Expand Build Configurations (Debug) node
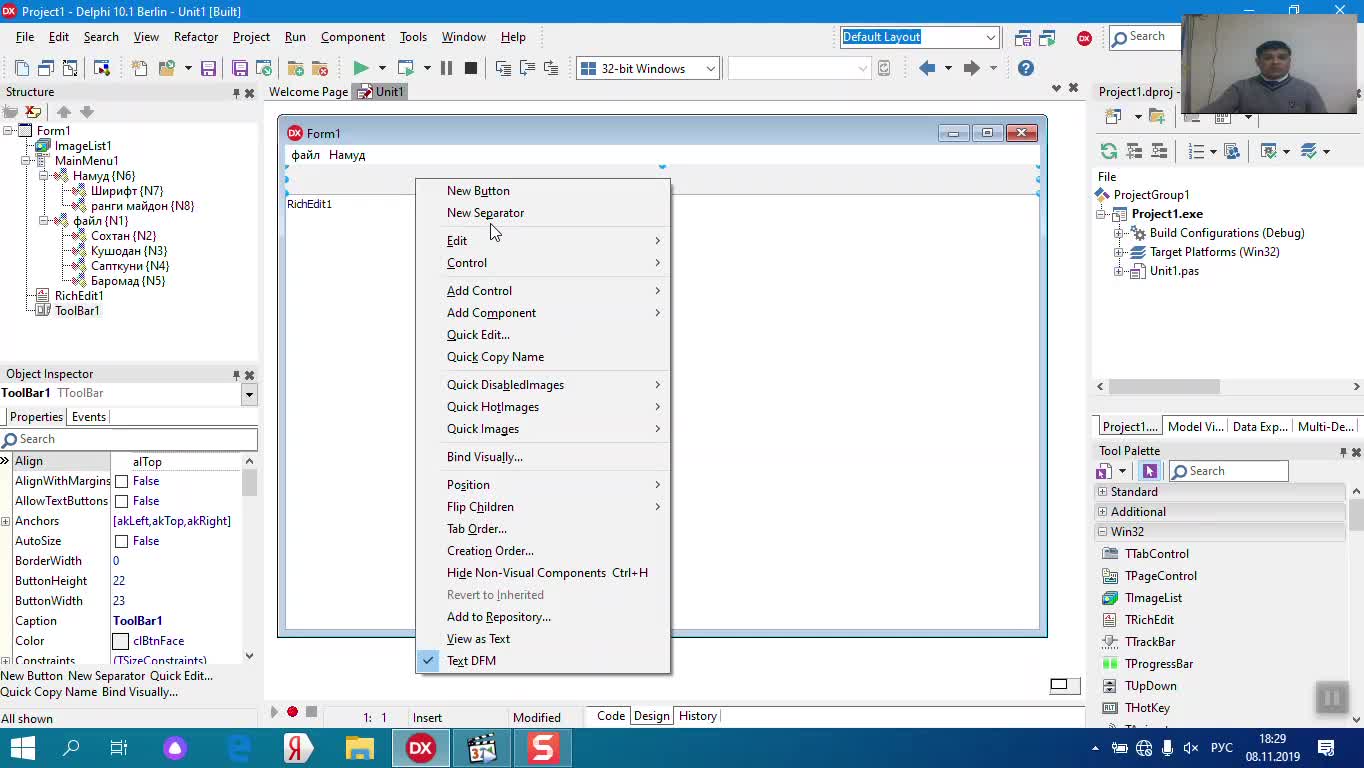The height and width of the screenshot is (768, 1364). [1120, 233]
